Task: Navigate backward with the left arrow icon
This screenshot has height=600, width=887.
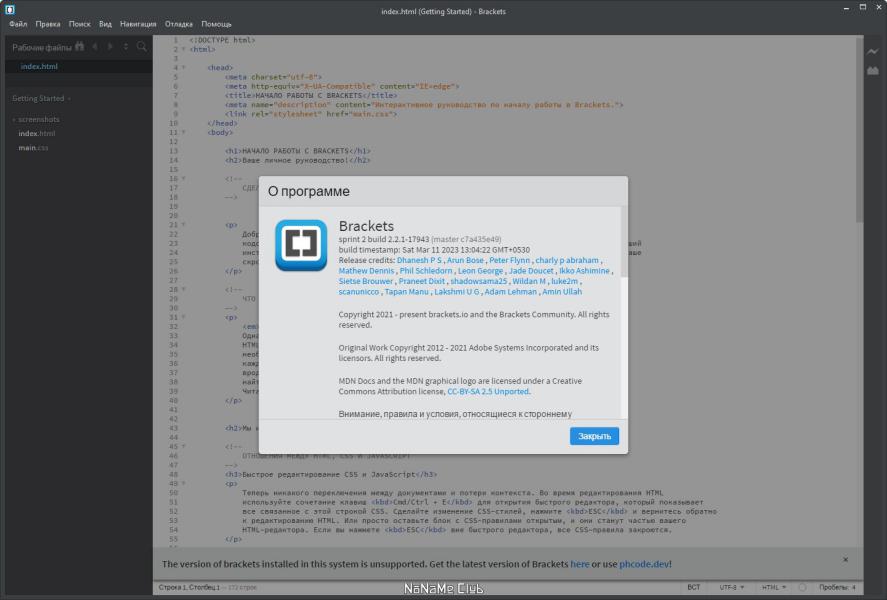Action: [x=95, y=47]
